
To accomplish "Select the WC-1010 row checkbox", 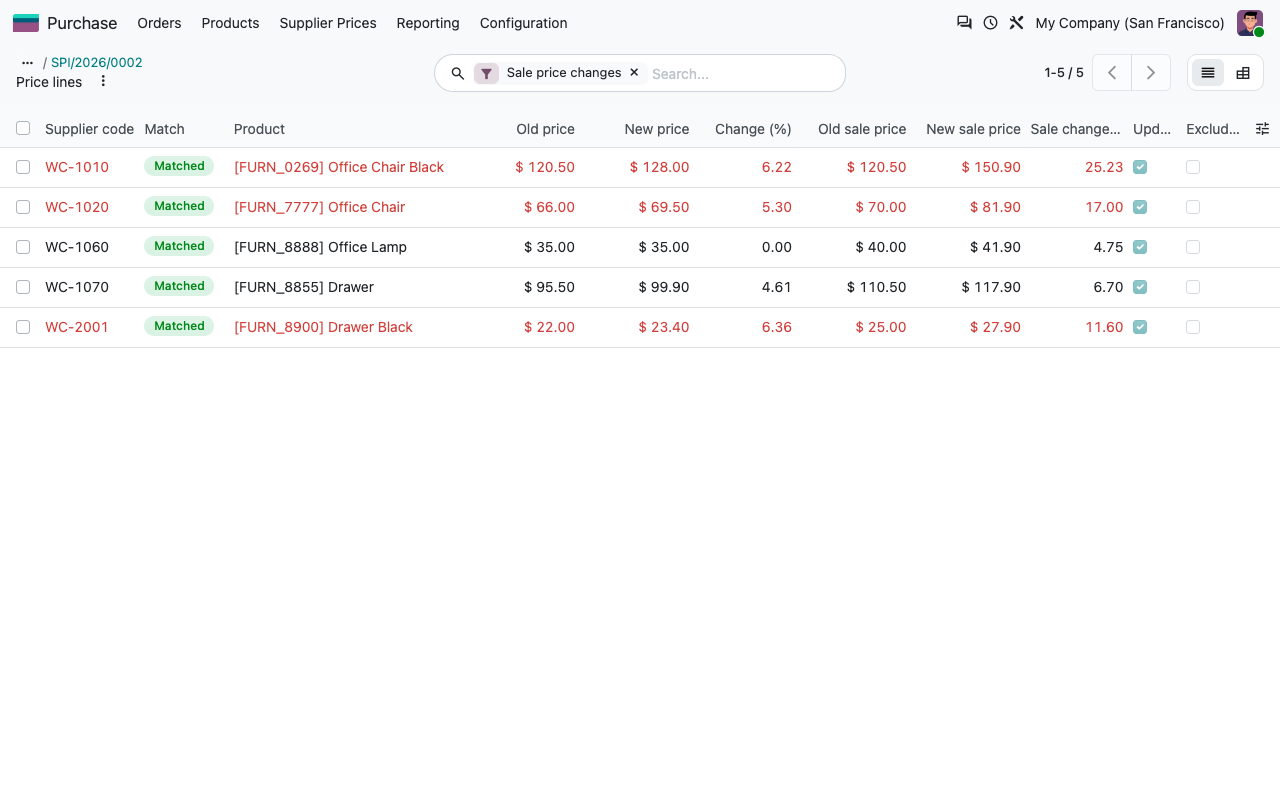I will pos(23,167).
